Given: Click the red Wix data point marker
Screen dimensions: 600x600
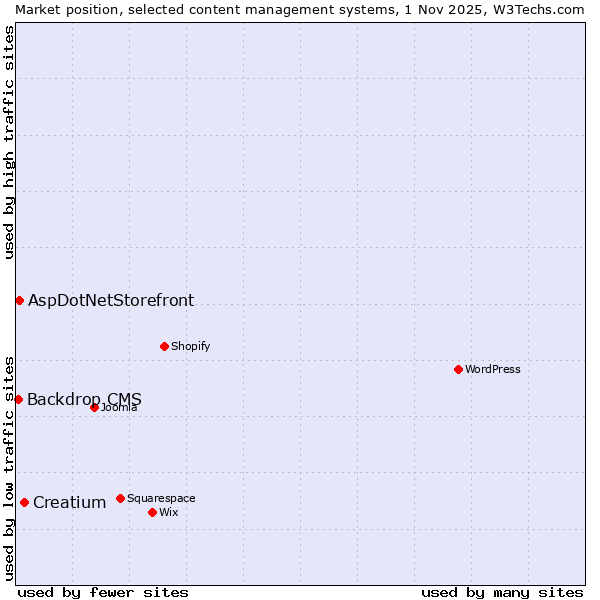Looking at the screenshot, I should (152, 512).
